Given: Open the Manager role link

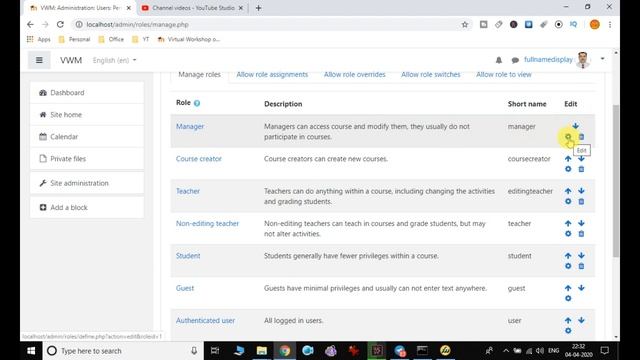Looking at the screenshot, I should tap(190, 127).
